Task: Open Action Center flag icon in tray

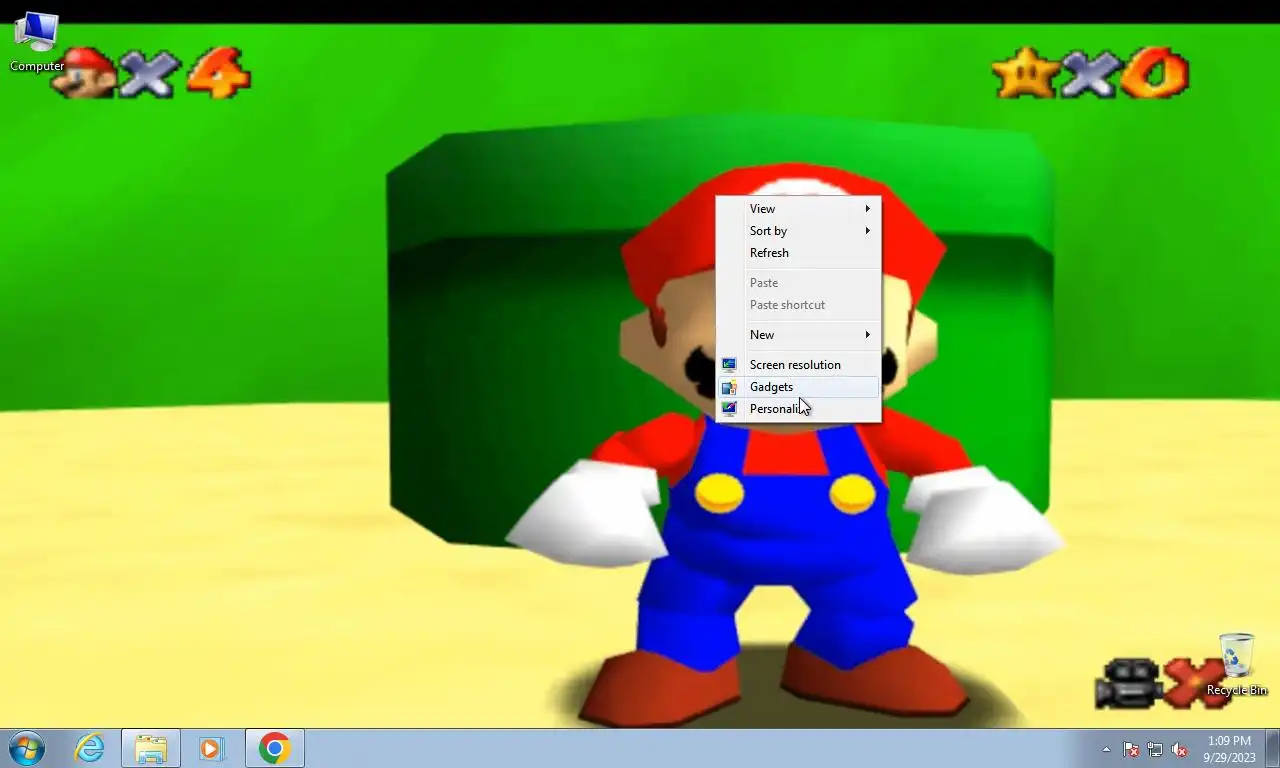Action: (1131, 749)
